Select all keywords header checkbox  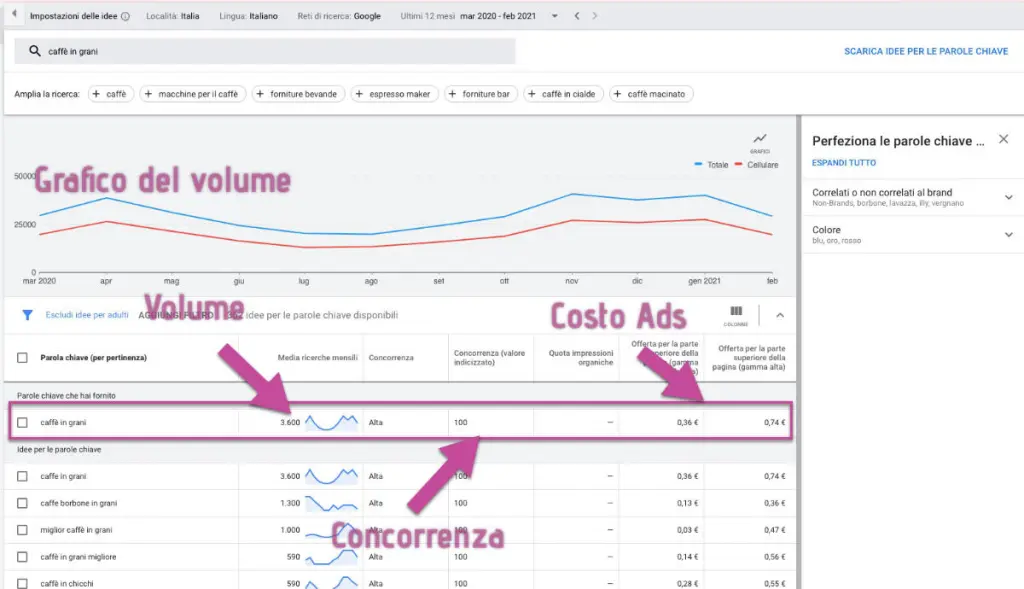22,358
